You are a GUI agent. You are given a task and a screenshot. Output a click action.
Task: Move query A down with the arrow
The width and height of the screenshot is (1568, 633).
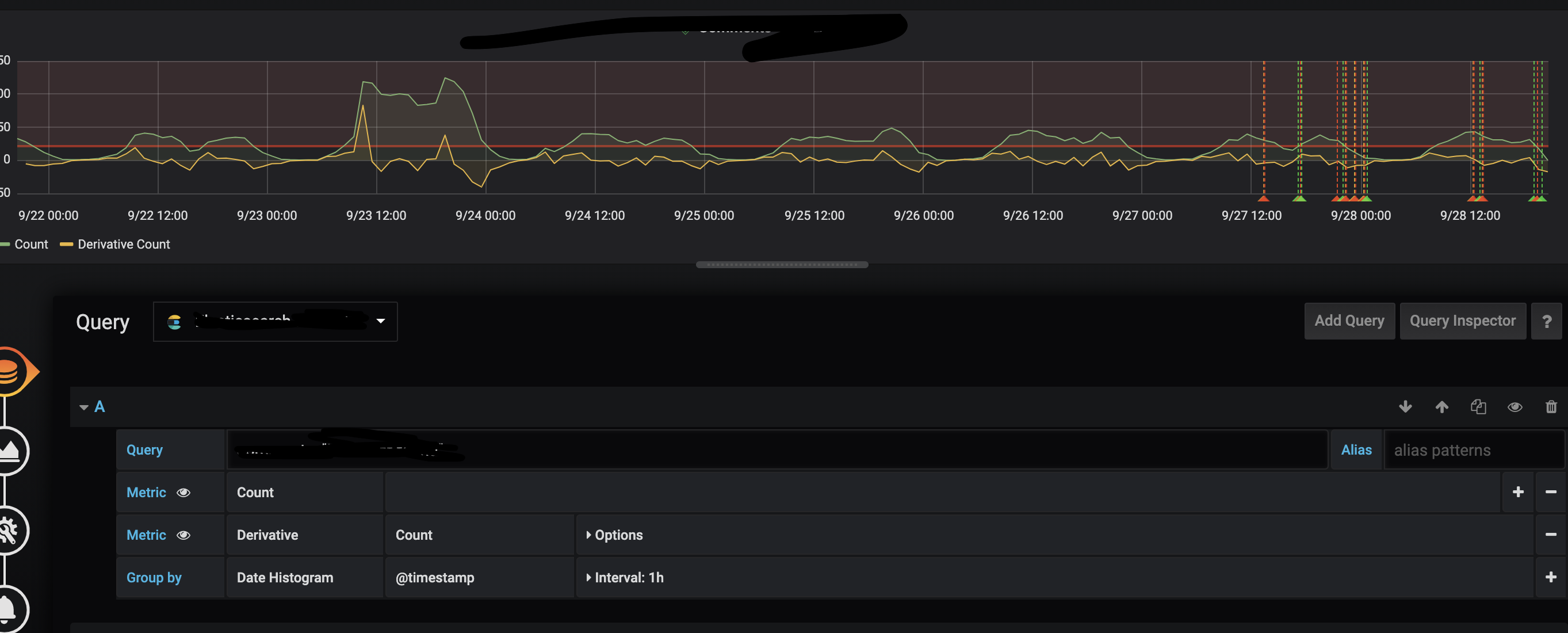tap(1405, 407)
